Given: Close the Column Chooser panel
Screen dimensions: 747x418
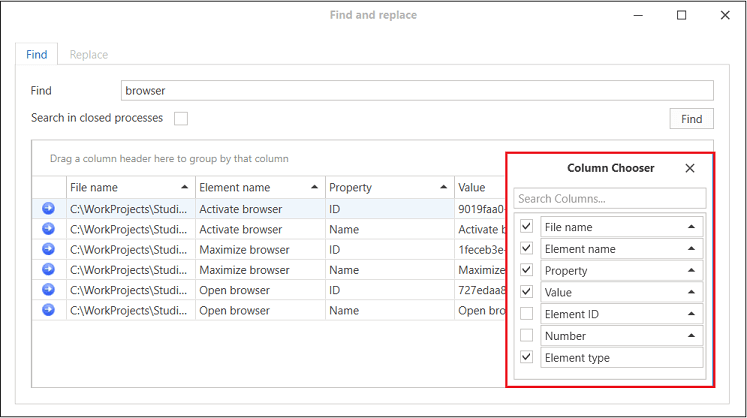Looking at the screenshot, I should 689,168.
